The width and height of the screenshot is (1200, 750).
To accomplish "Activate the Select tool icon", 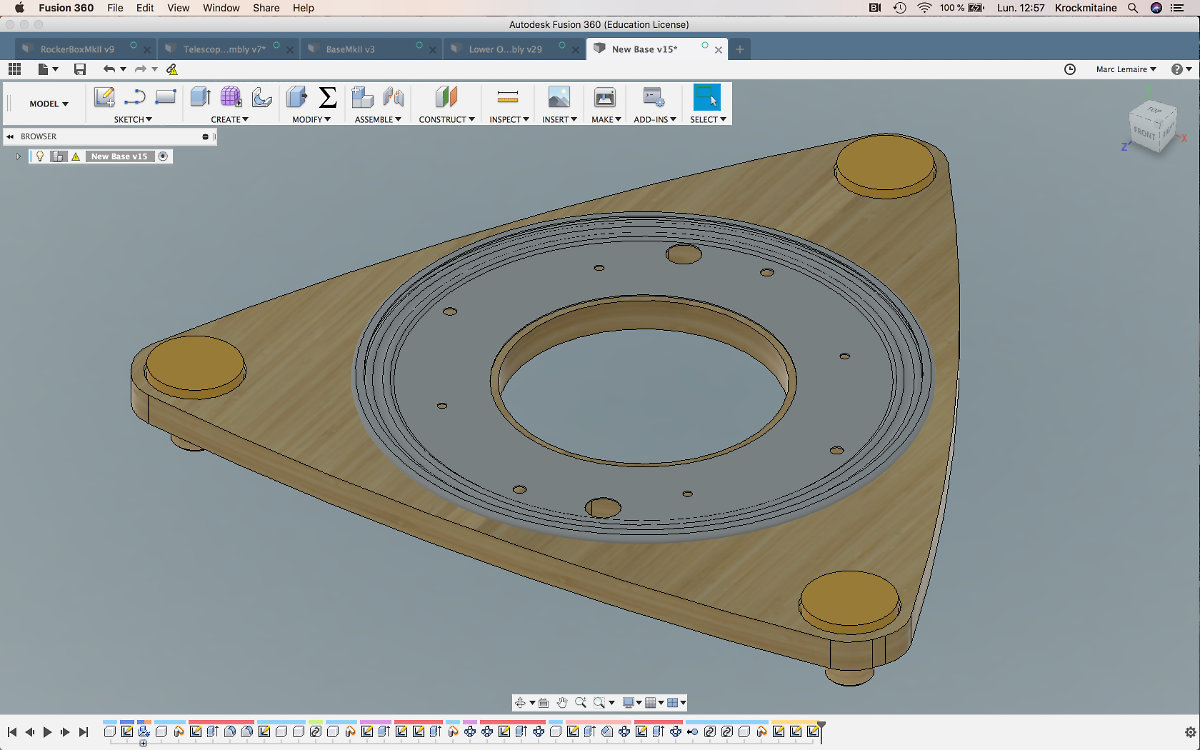I will click(707, 97).
